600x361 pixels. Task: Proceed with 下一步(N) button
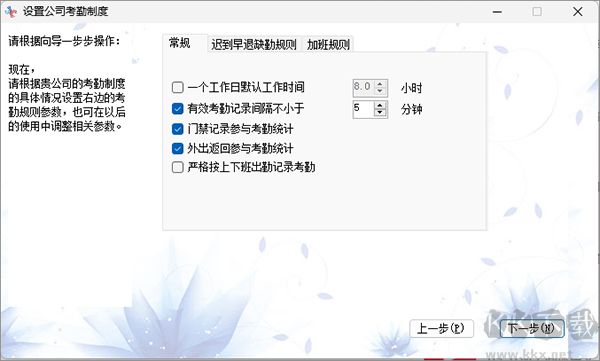click(532, 328)
